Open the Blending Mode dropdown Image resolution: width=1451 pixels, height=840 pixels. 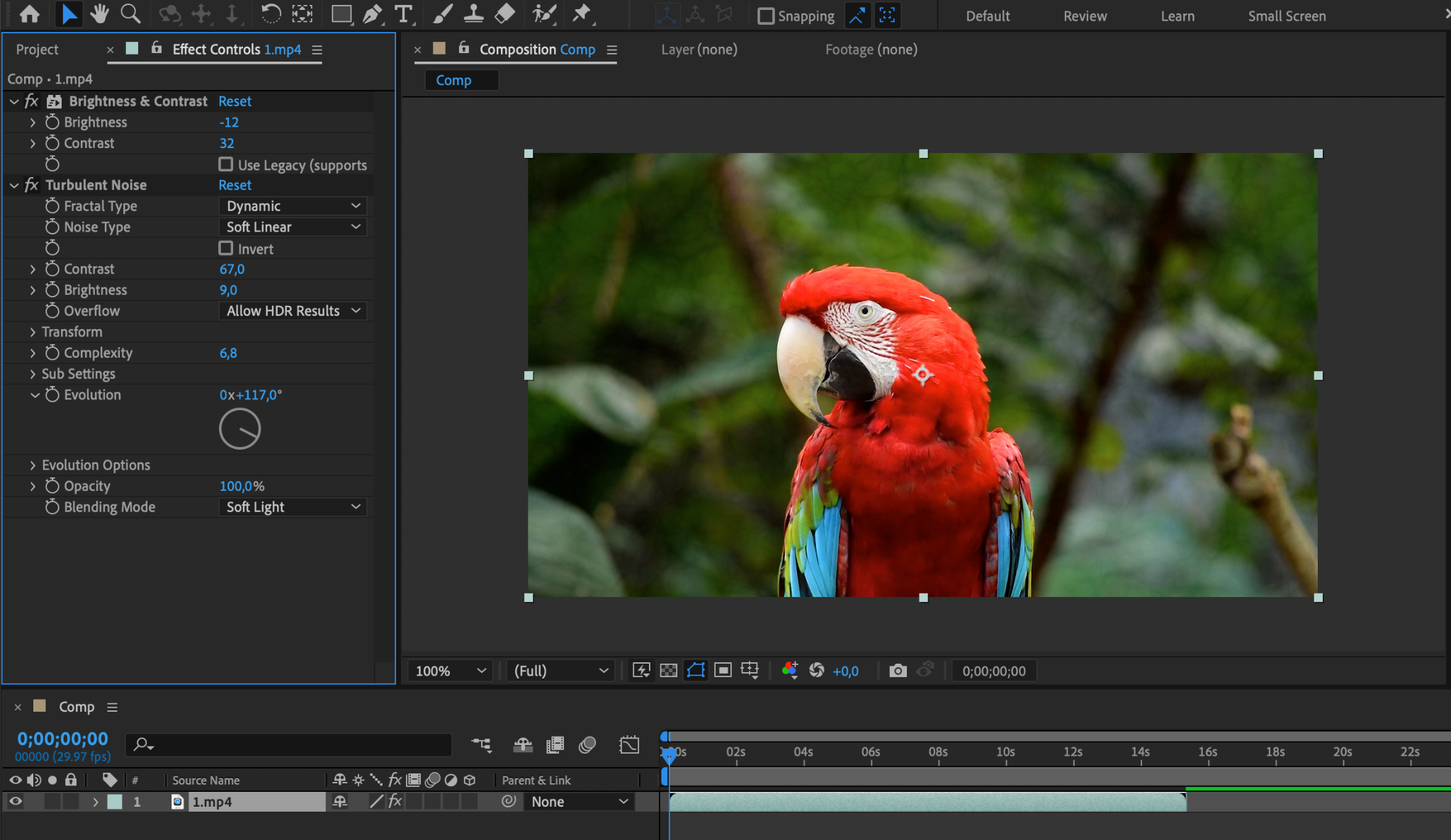(293, 507)
